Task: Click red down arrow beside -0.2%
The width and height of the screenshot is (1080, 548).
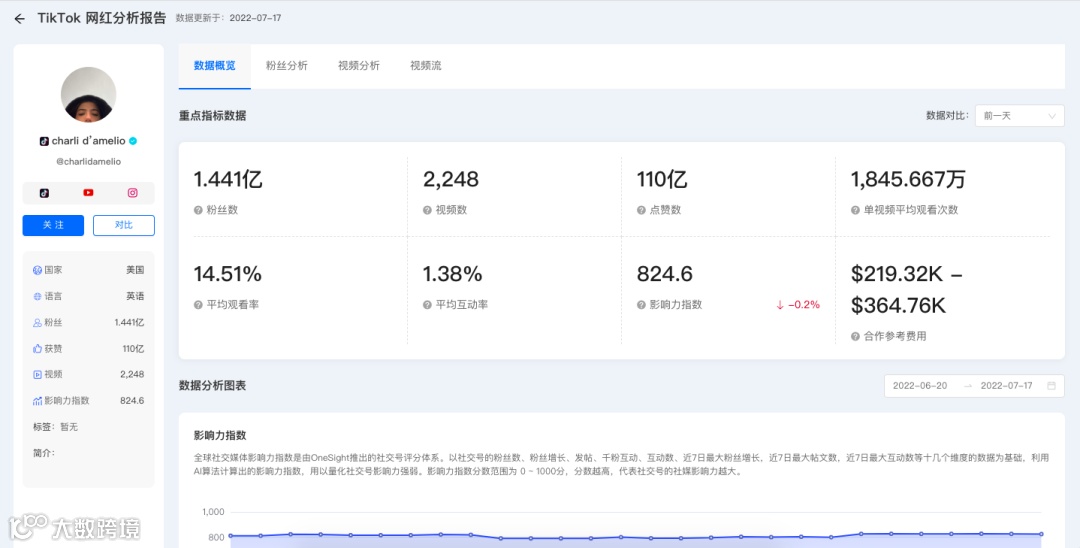Action: click(x=780, y=305)
